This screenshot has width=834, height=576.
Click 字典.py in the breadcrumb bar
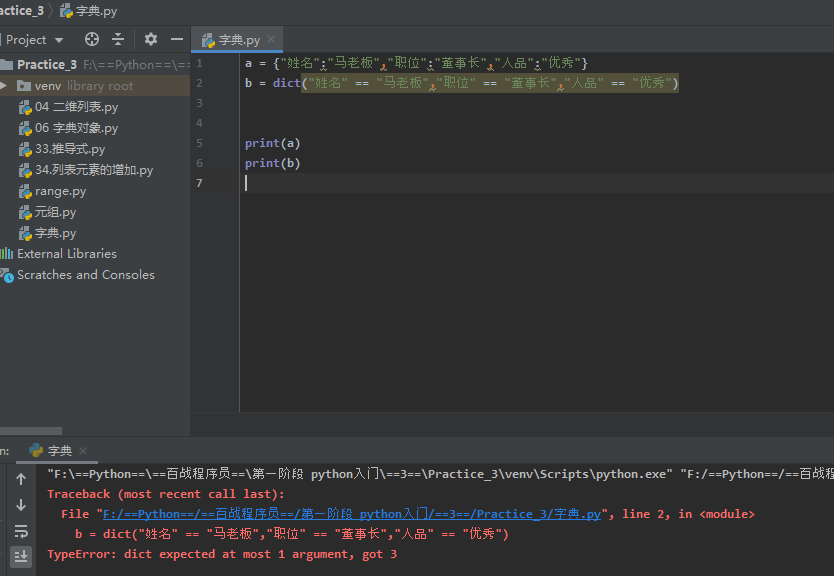coord(89,11)
